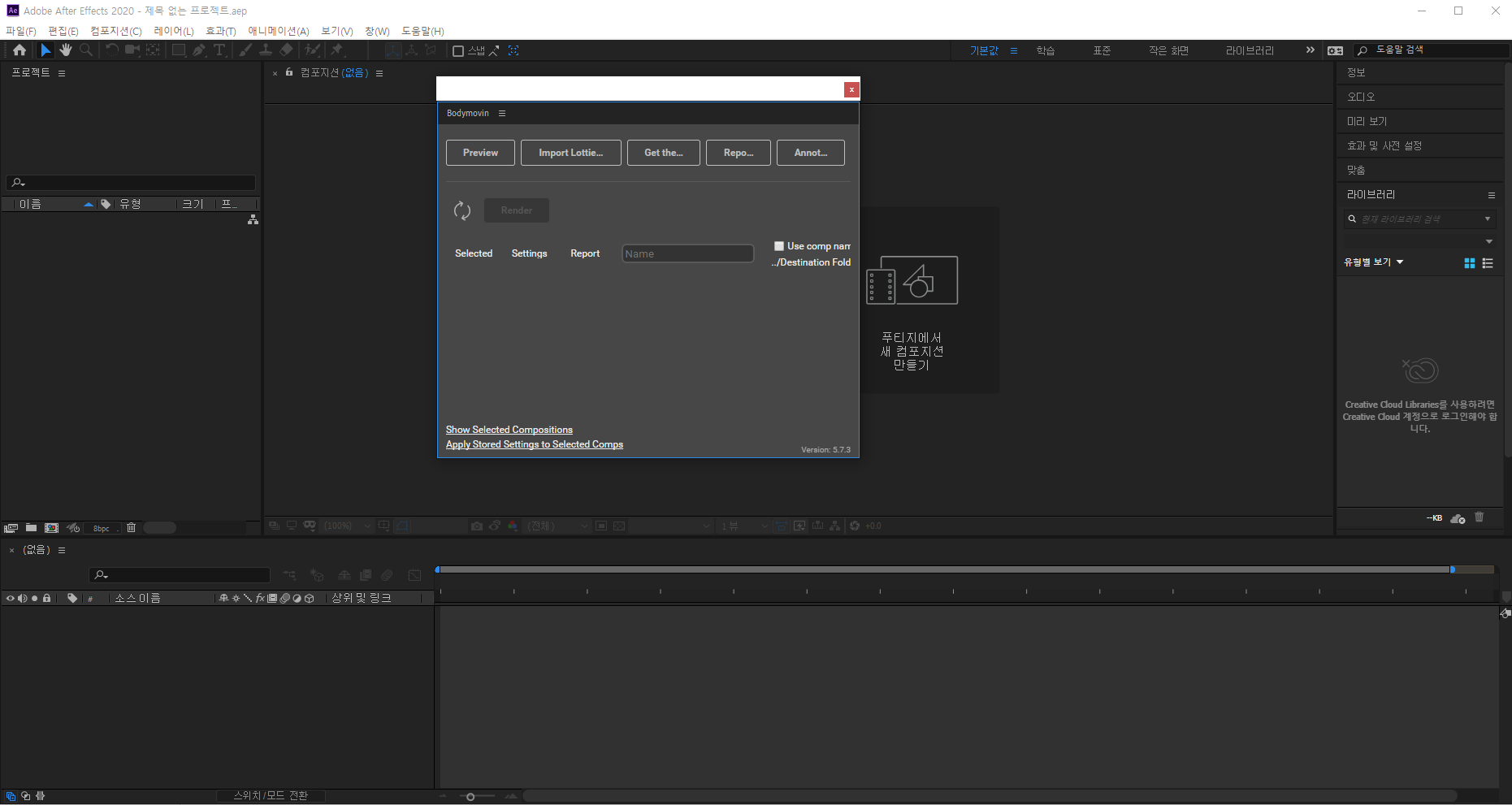The width and height of the screenshot is (1512, 805).
Task: Open the Bodymovin panel hamburger menu
Action: [502, 114]
